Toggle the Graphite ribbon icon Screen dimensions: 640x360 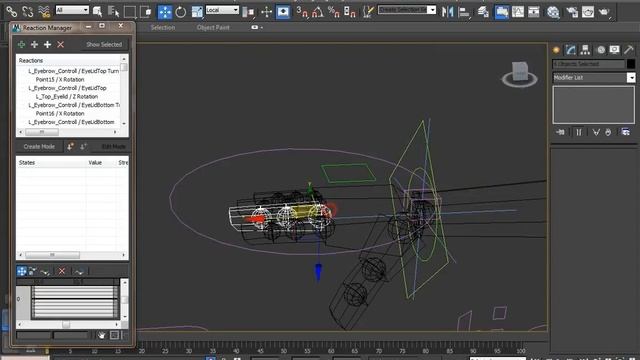pos(502,12)
